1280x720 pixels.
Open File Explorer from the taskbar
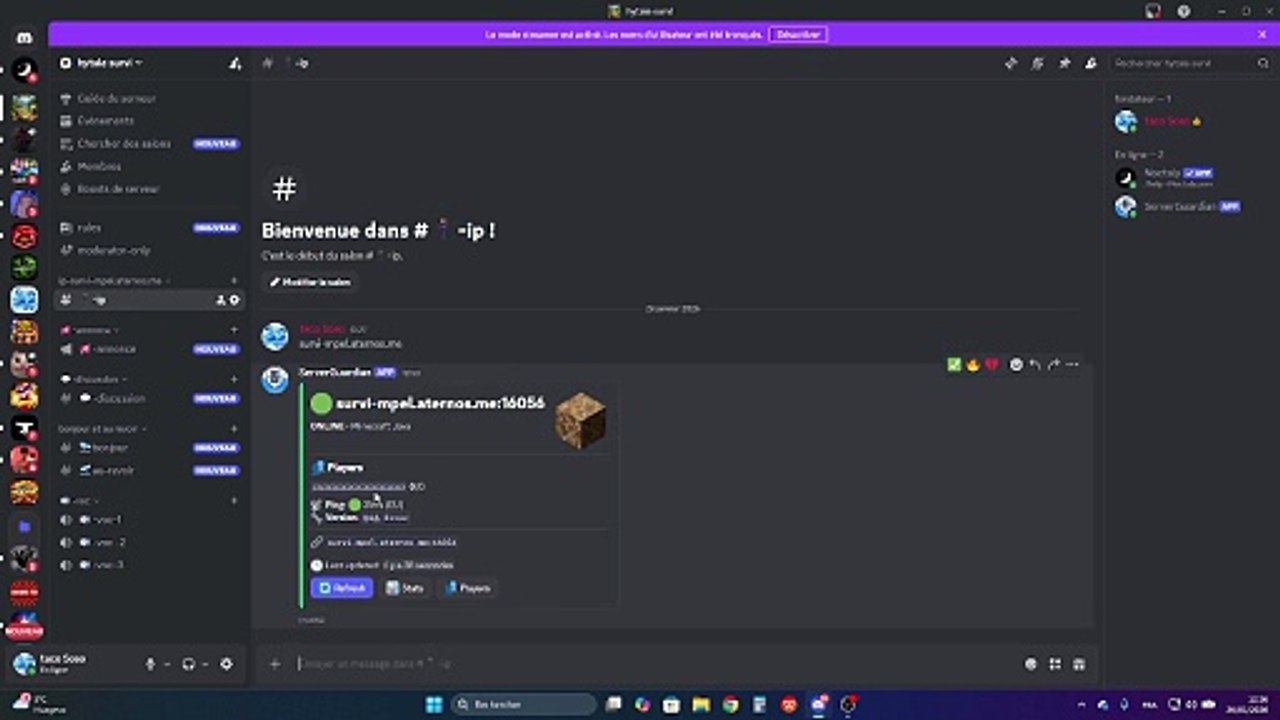[701, 704]
